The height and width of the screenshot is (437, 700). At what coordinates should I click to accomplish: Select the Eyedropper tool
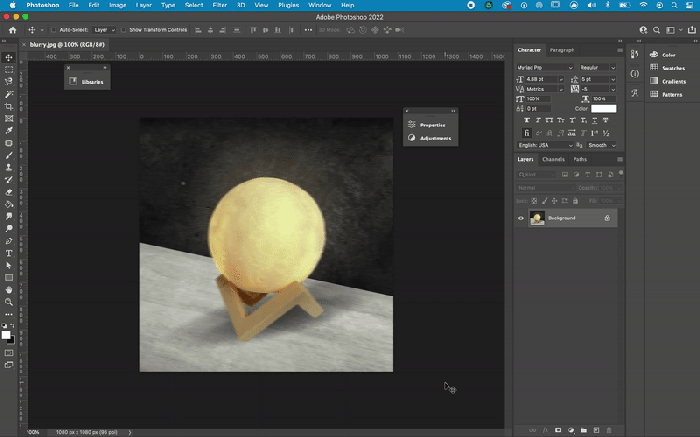(8, 131)
